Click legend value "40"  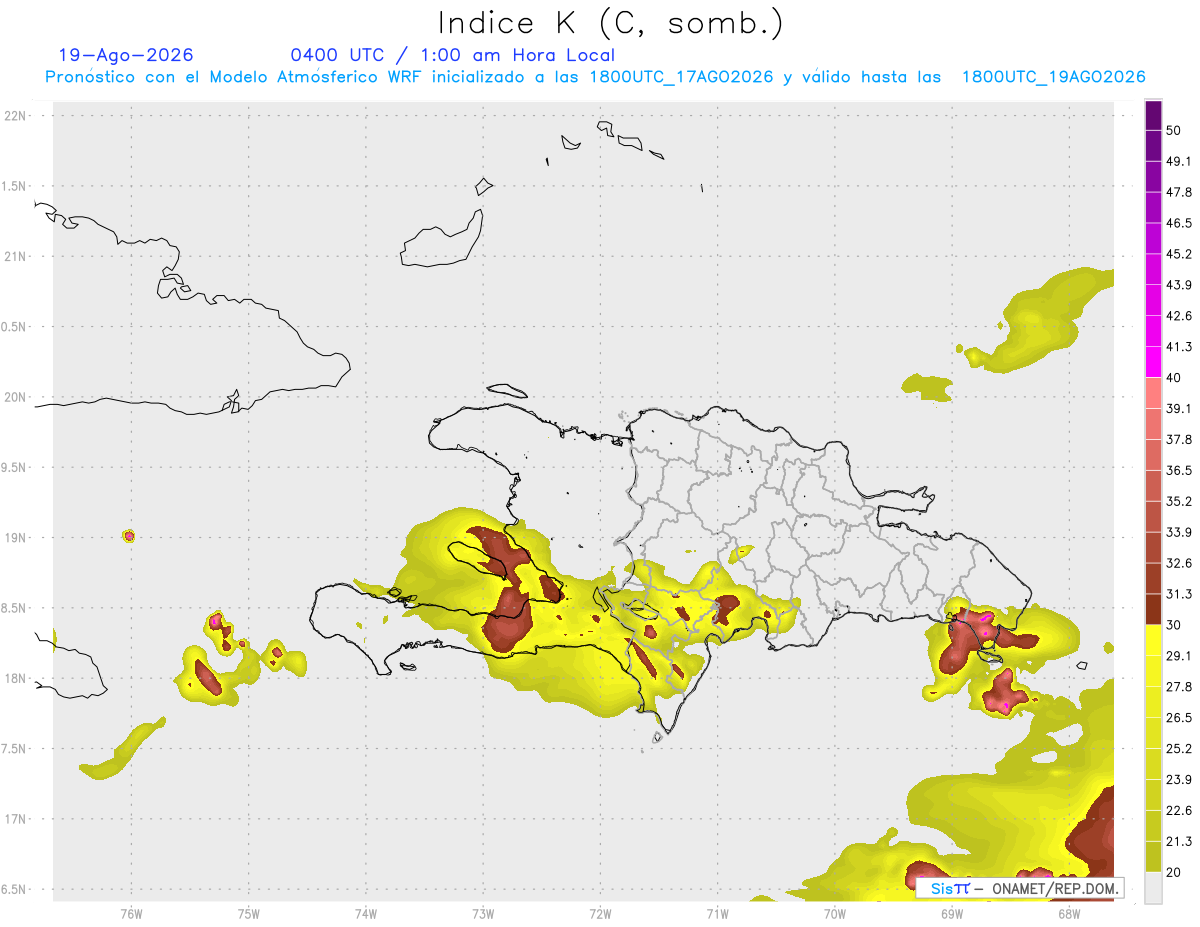pyautogui.click(x=1173, y=378)
